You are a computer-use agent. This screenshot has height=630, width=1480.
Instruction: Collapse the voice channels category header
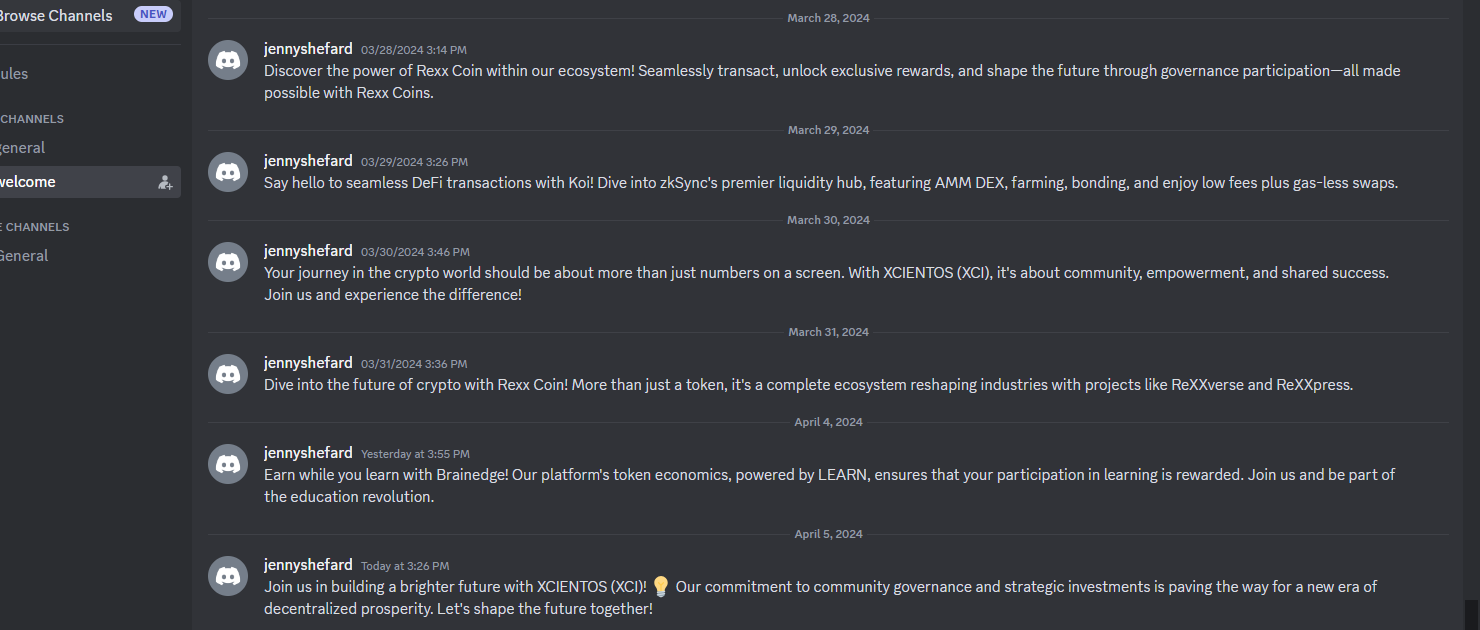point(36,227)
